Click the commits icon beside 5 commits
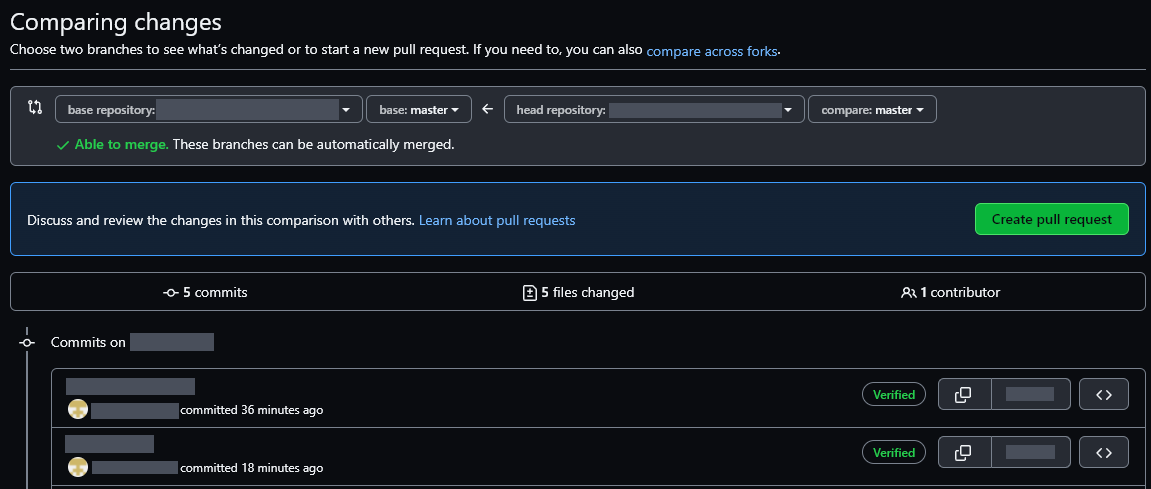This screenshot has height=489, width=1151. [x=170, y=293]
